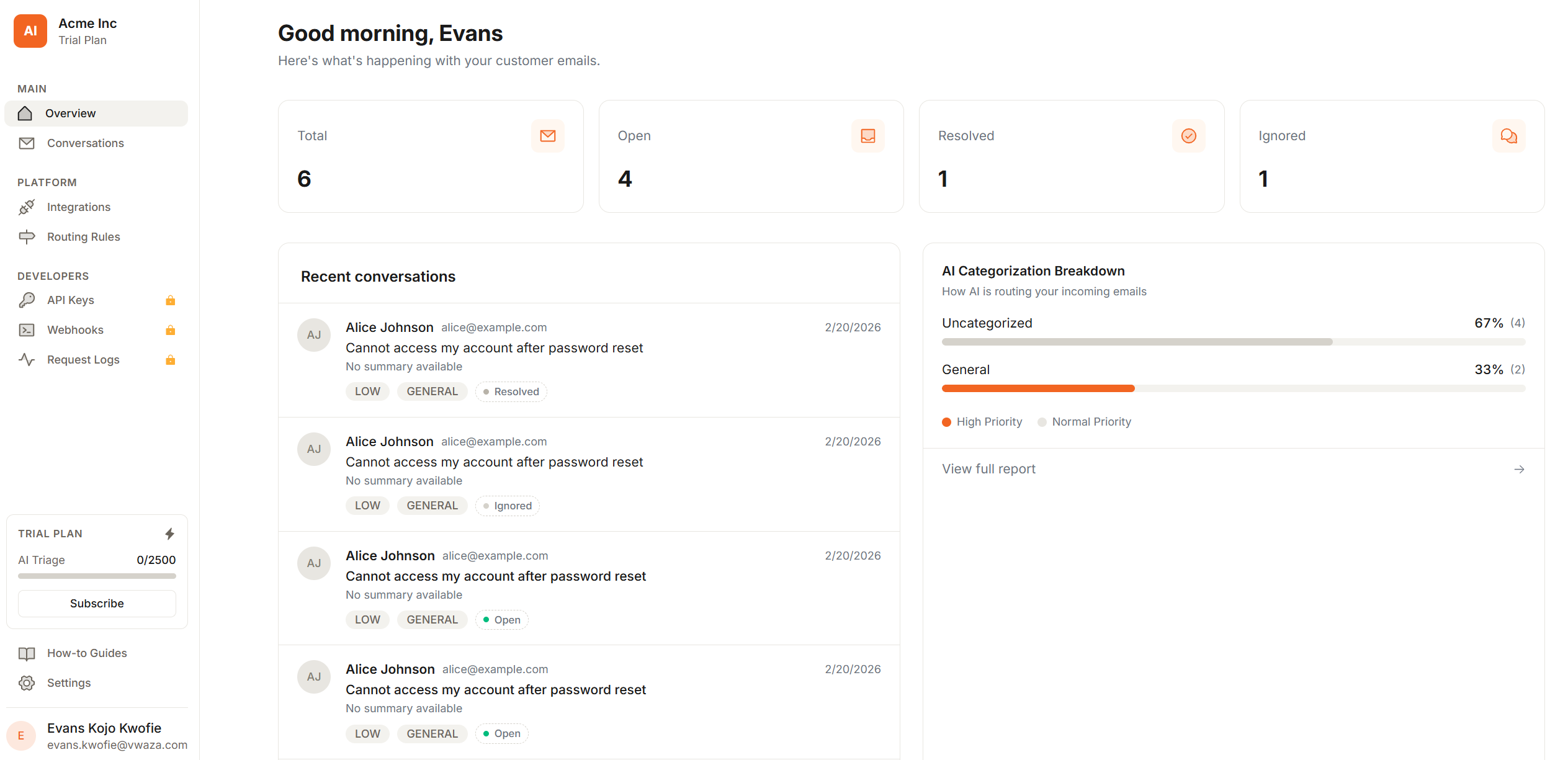Click the lock icon beside Request Logs
Screen dimensions: 1568x760
(171, 360)
